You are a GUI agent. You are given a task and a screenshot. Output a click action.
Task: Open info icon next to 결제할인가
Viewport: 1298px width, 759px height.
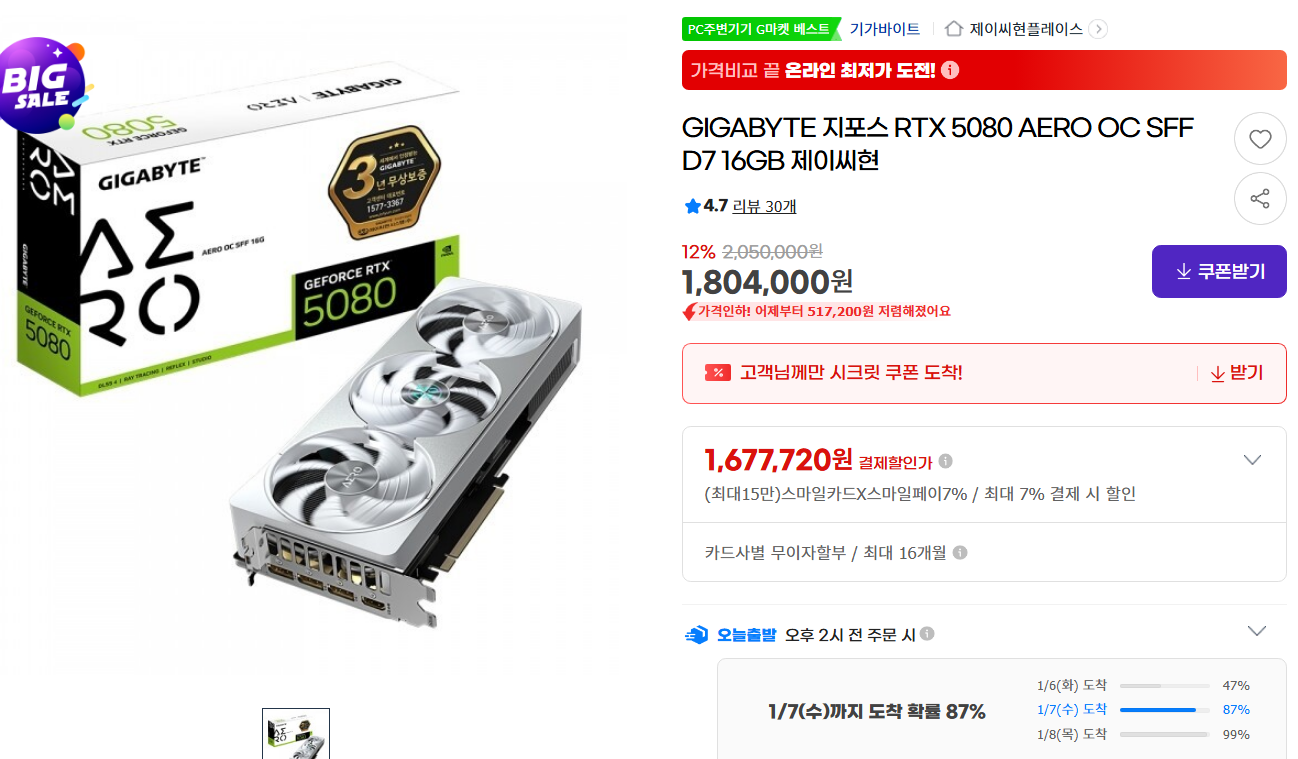tap(945, 461)
